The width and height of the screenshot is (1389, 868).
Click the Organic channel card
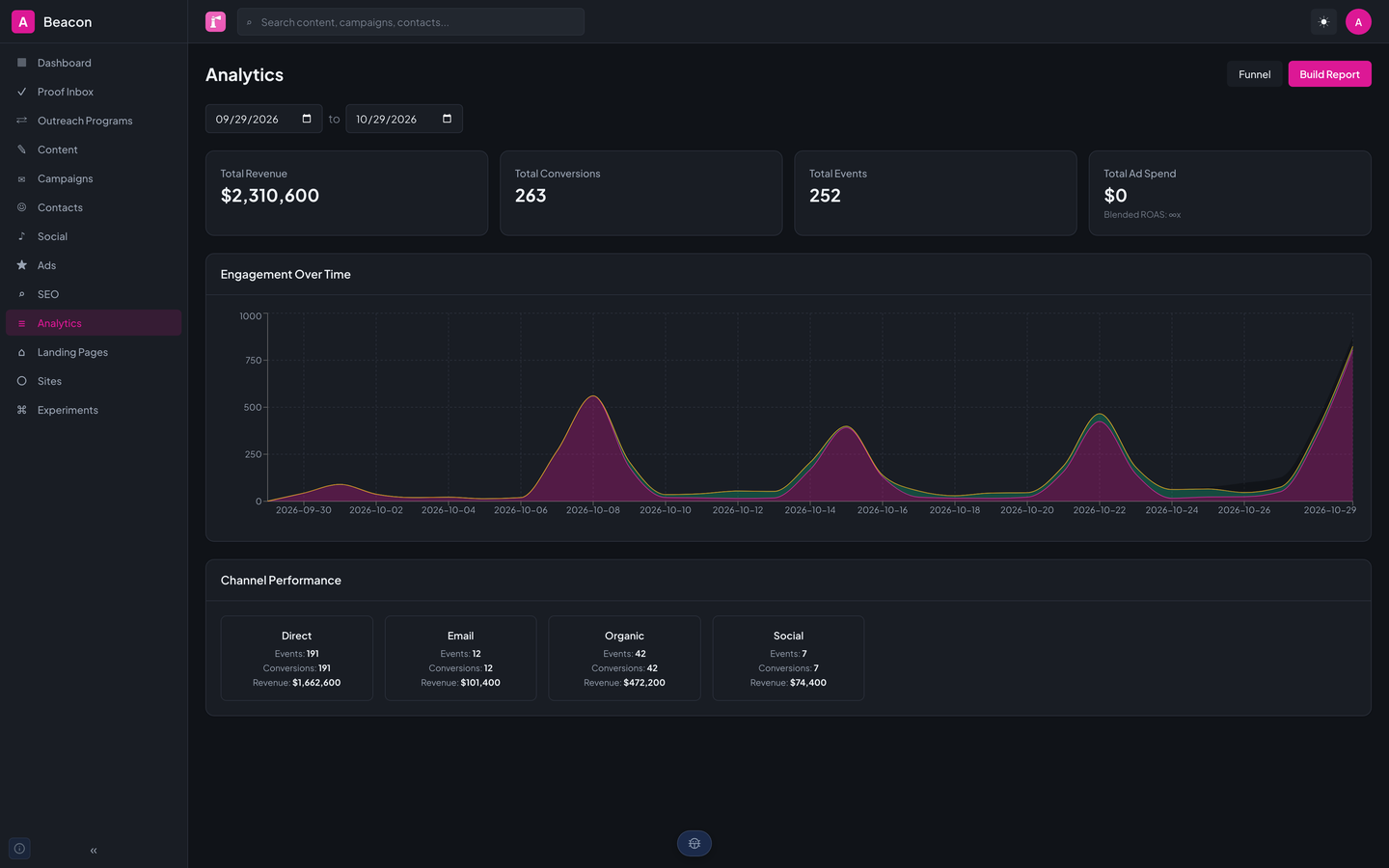[625, 658]
